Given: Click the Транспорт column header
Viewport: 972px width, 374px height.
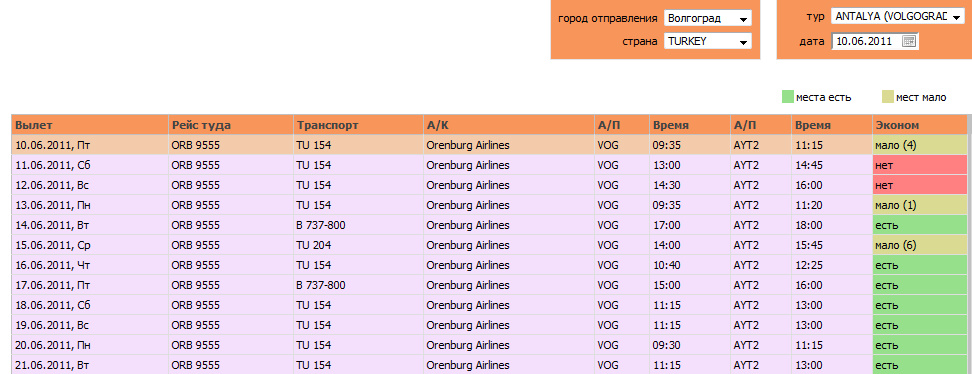Looking at the screenshot, I should click(358, 125).
